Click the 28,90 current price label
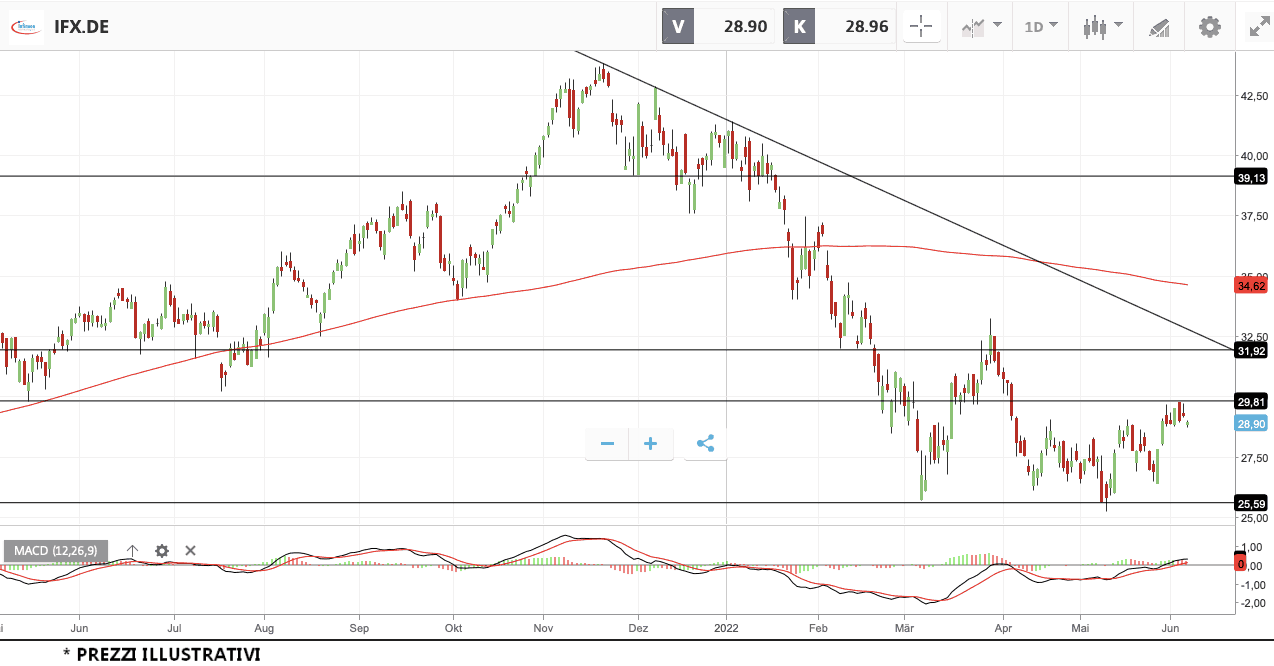 click(1252, 423)
